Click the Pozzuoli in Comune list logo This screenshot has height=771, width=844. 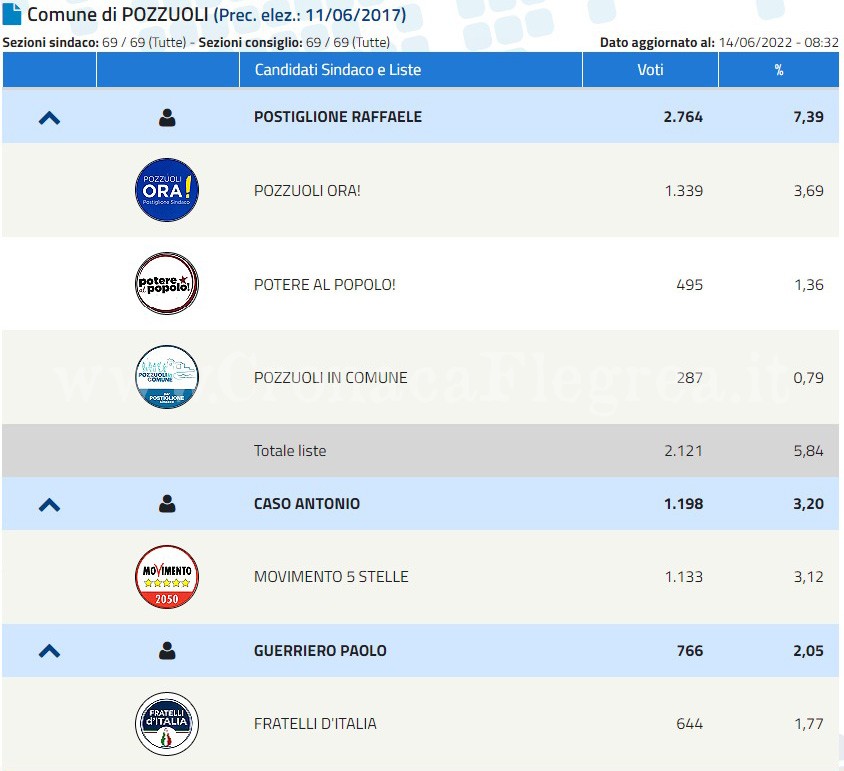click(x=167, y=377)
